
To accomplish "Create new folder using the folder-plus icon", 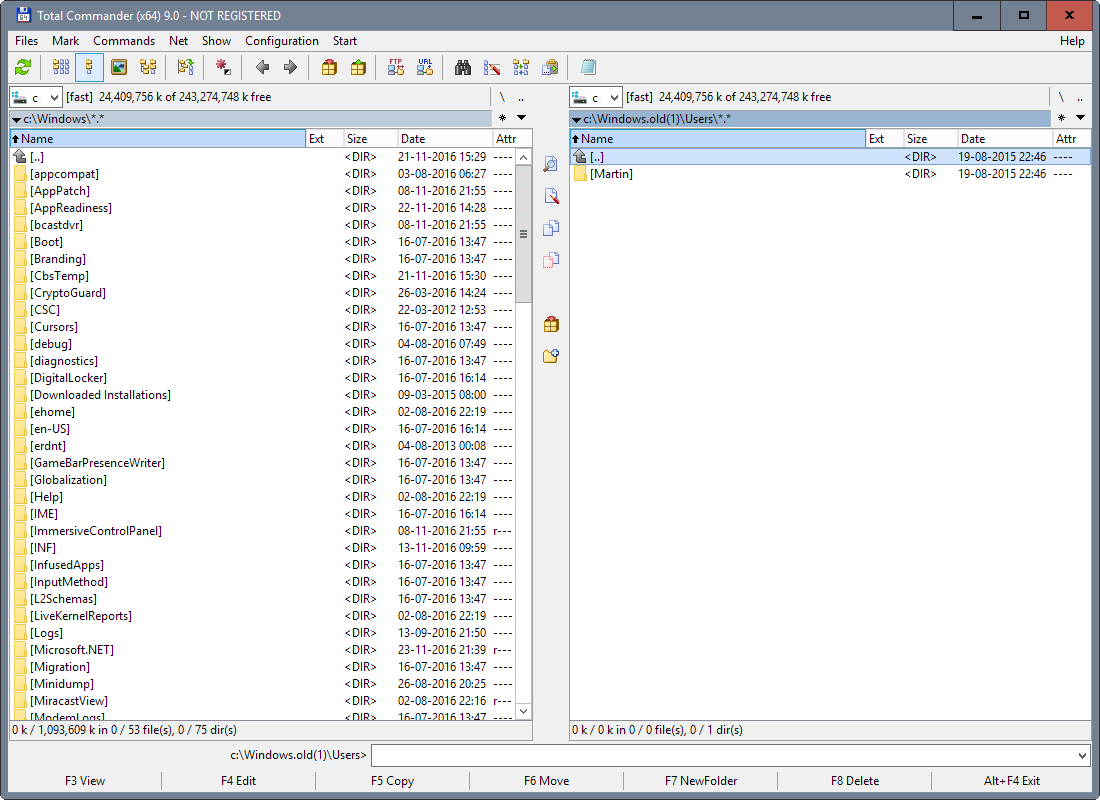I will coord(550,355).
